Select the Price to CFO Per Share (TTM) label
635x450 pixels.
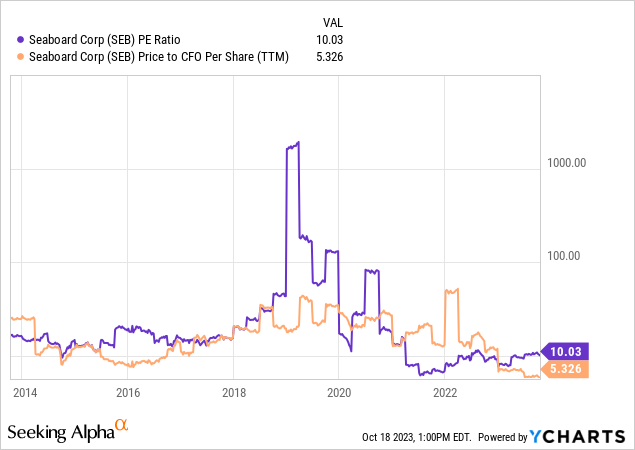159,57
